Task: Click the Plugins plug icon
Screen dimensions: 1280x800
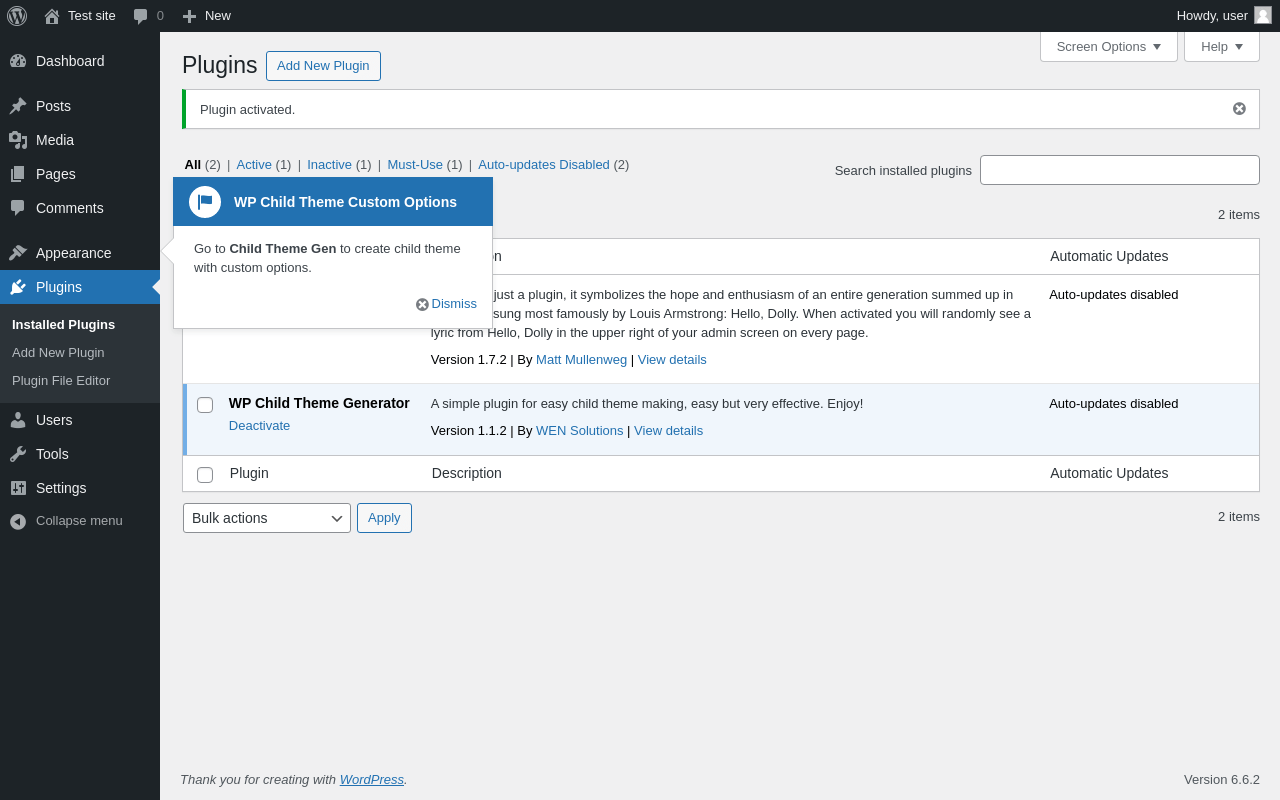Action: point(18,287)
